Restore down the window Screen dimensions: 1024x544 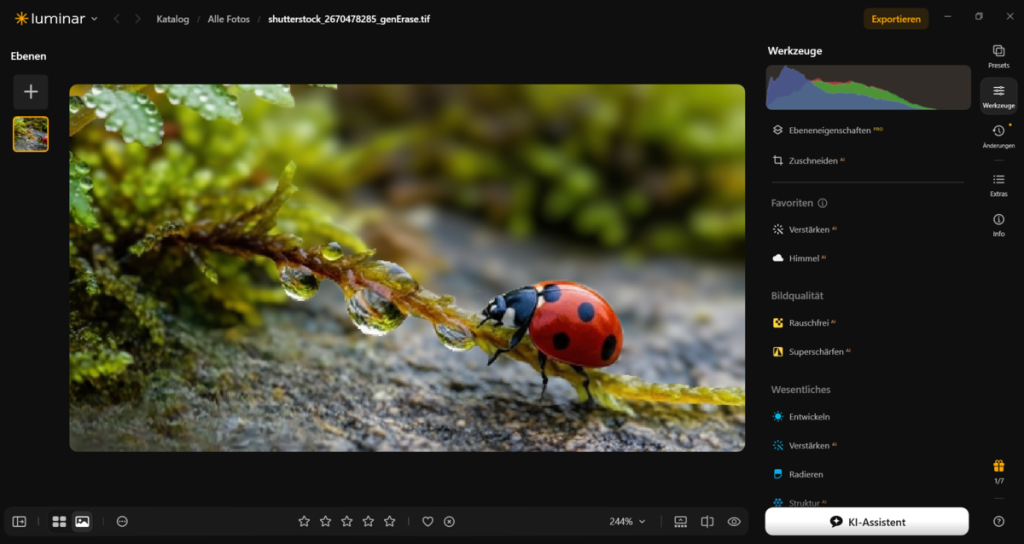(x=978, y=17)
